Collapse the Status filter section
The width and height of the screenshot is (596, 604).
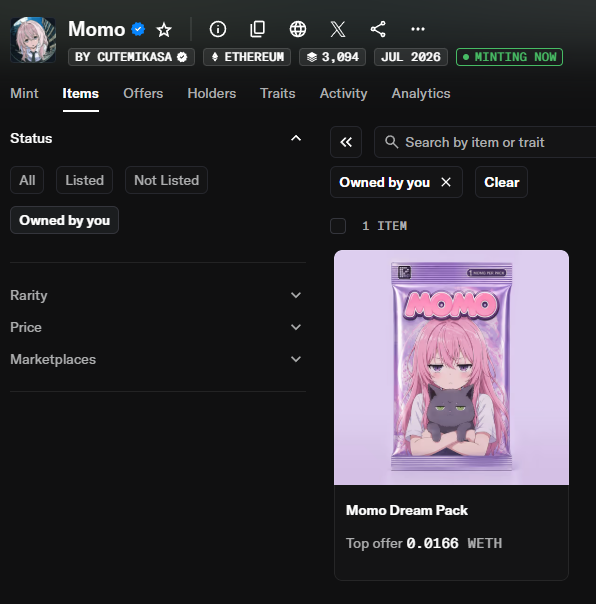click(x=296, y=138)
